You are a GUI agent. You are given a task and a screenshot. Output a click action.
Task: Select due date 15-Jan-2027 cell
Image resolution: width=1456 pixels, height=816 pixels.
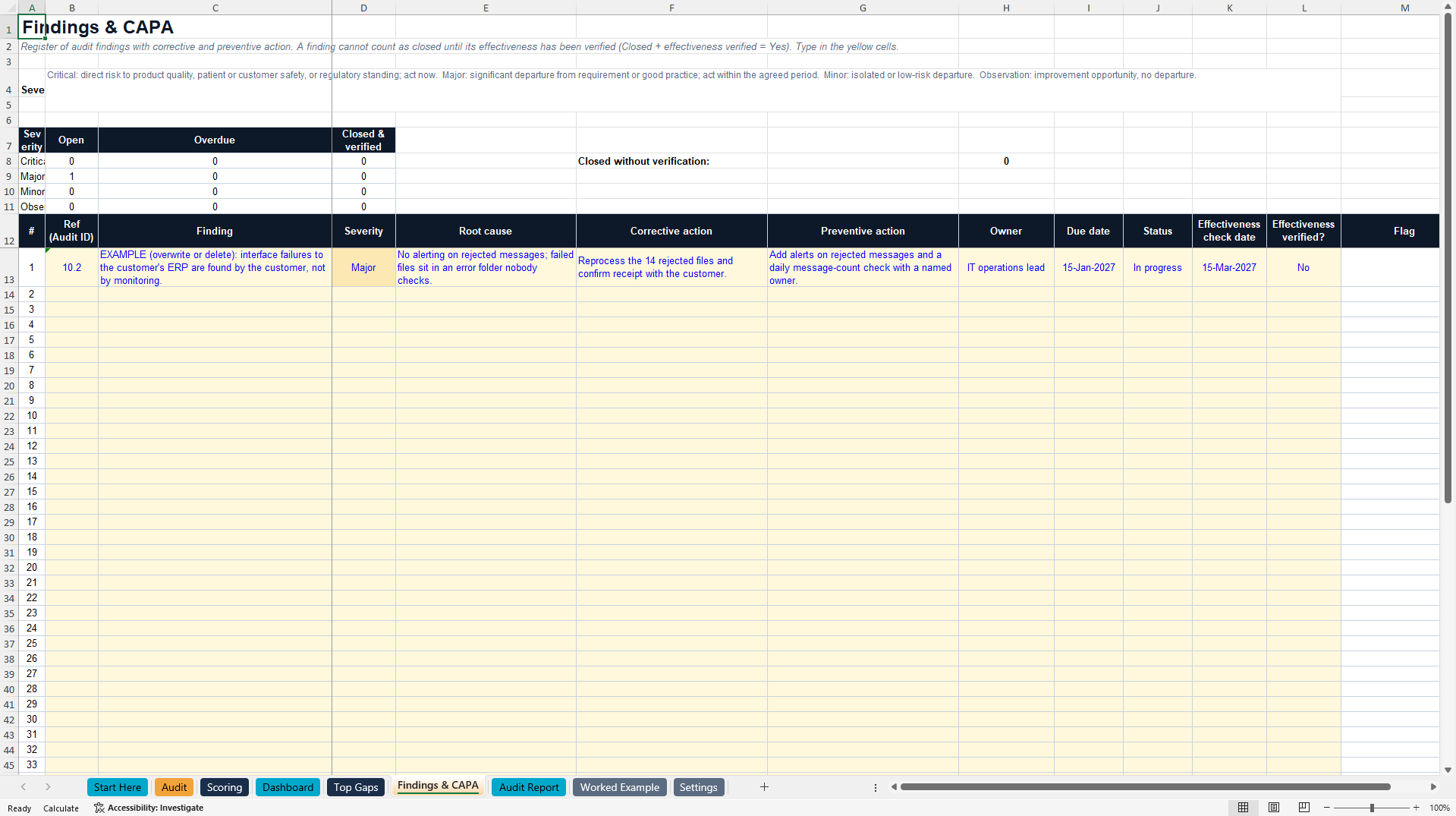1089,267
